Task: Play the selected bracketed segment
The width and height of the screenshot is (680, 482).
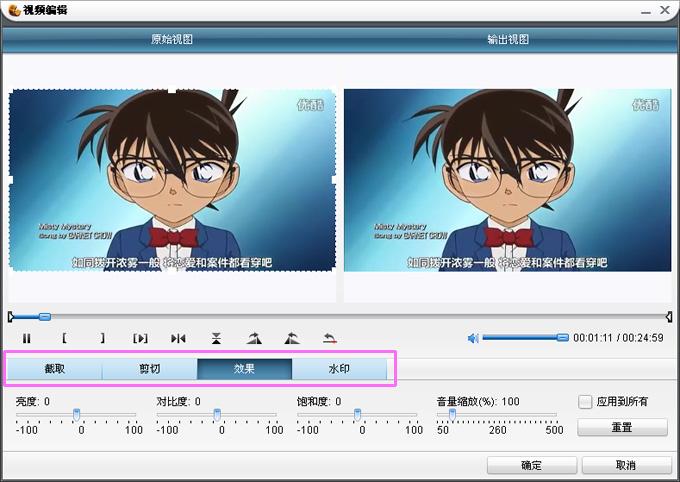Action: [x=140, y=338]
